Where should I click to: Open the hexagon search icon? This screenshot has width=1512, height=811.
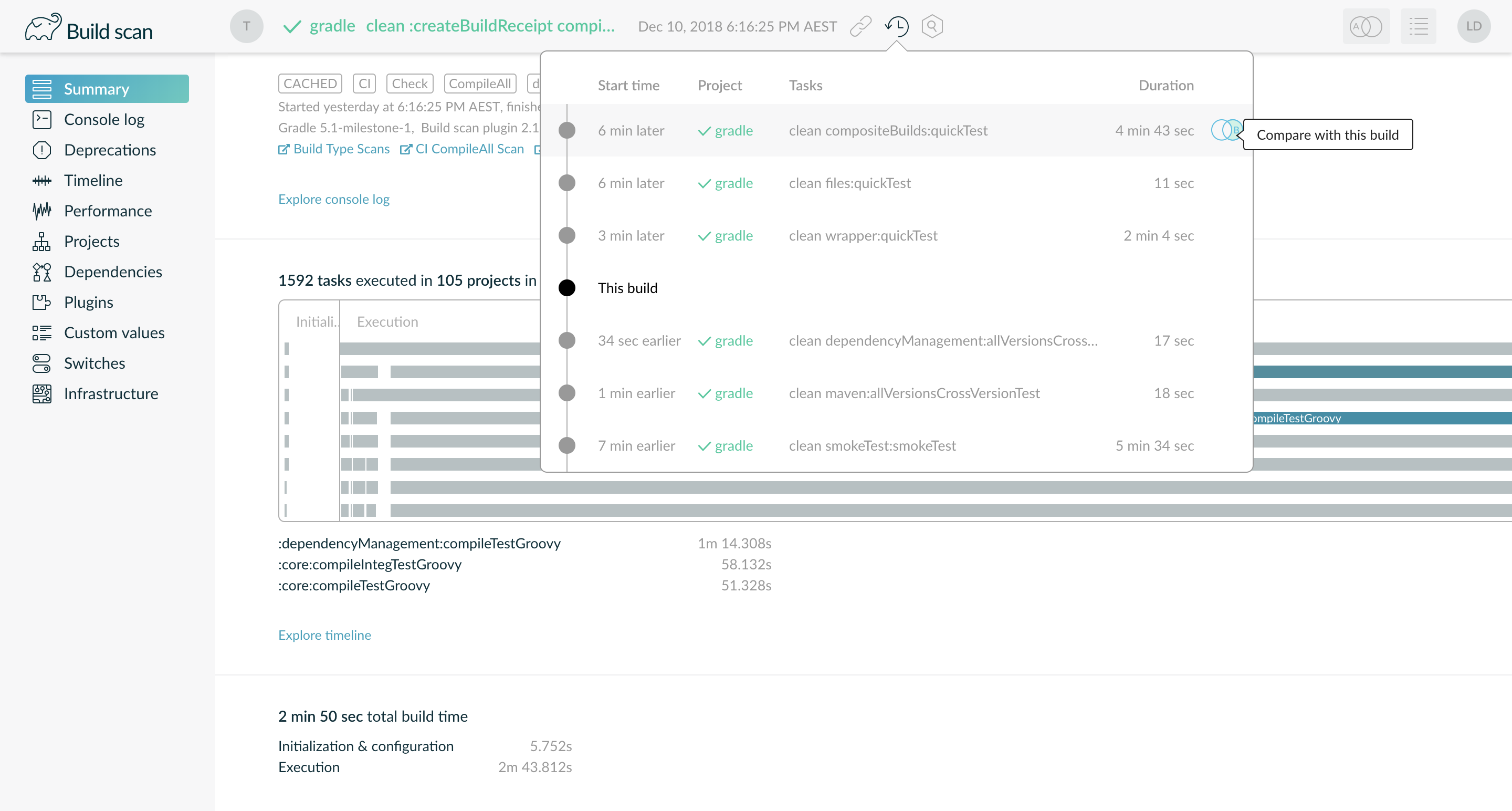coord(932,26)
